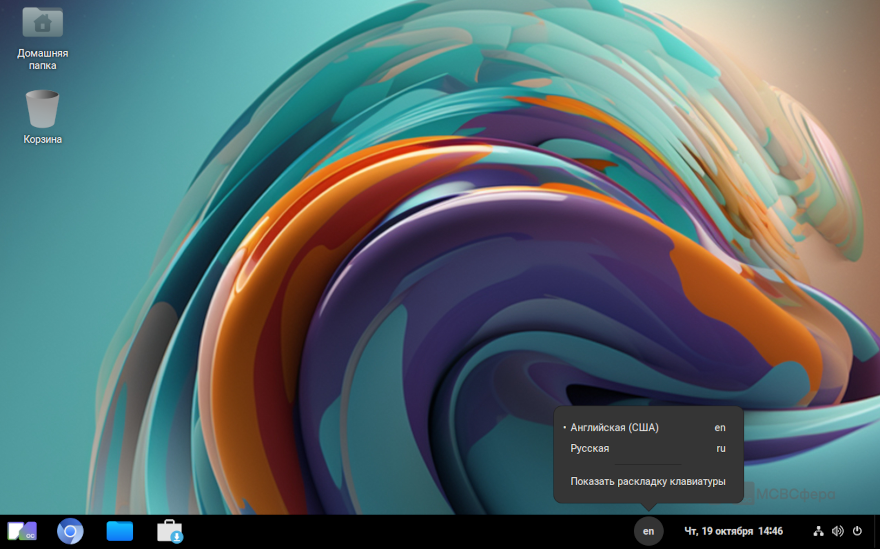This screenshot has width=880, height=549.
Task: Choose Показать раскладку клавиатуры menu entry
Action: [648, 481]
